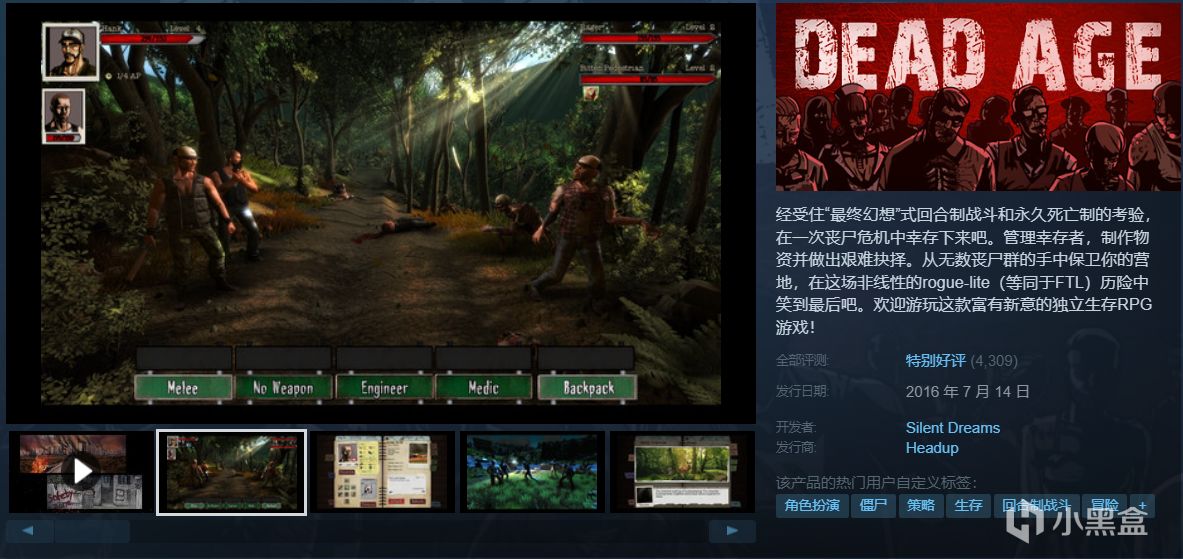Click the Backpack button in screenshot
The width and height of the screenshot is (1183, 559).
coord(588,388)
